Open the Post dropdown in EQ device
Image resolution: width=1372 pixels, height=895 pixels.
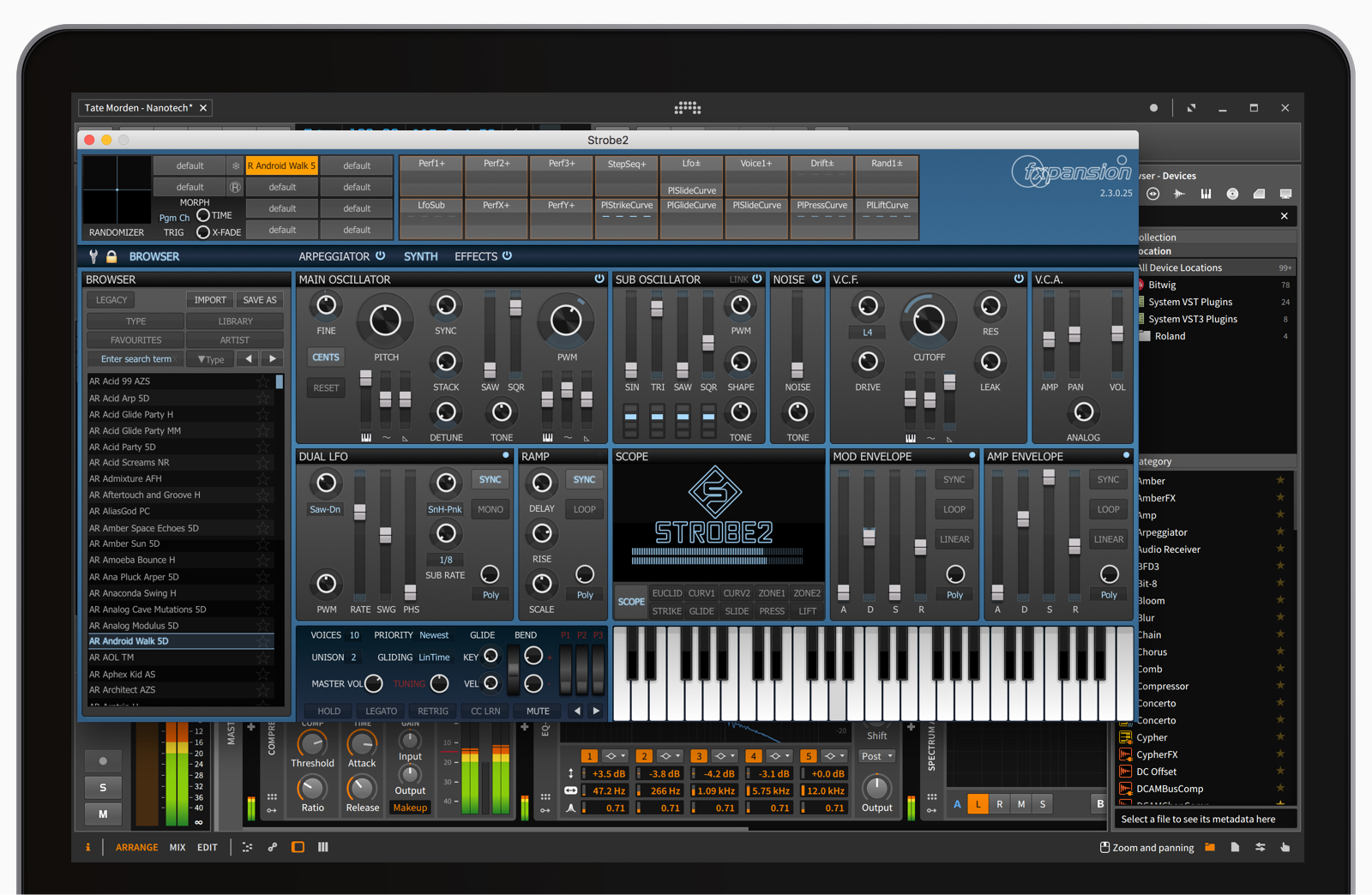(877, 756)
